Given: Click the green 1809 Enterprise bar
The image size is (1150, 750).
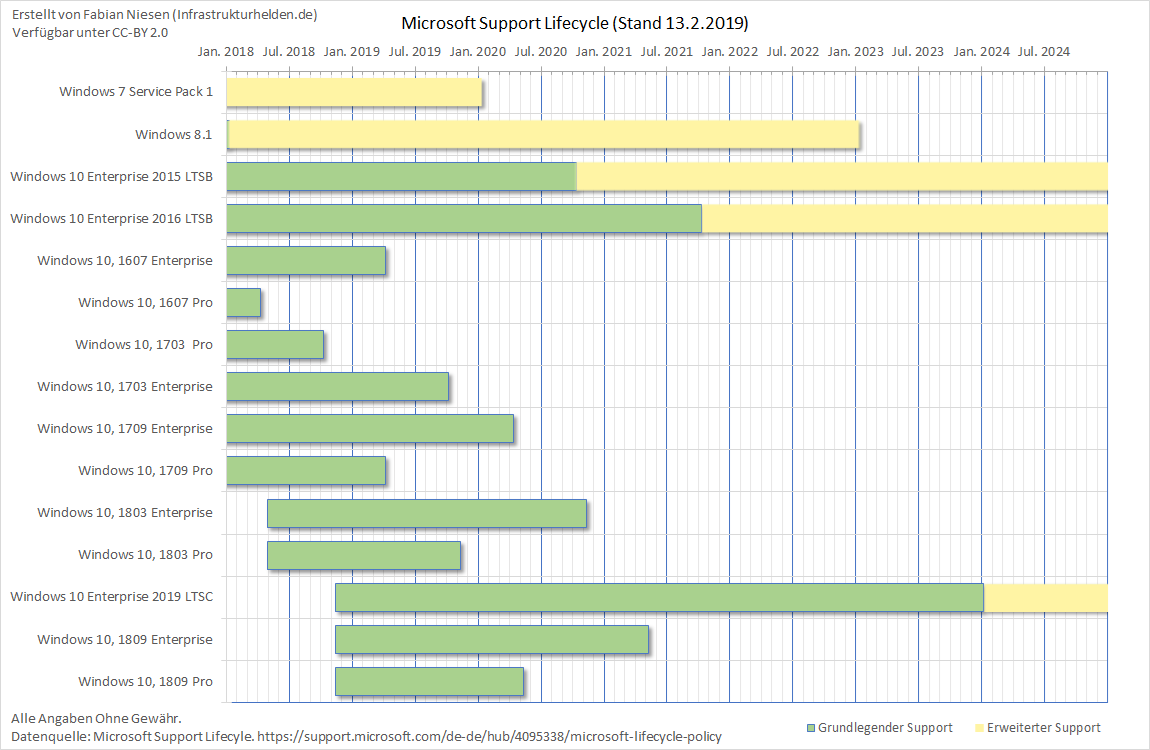Looking at the screenshot, I should pos(492,639).
